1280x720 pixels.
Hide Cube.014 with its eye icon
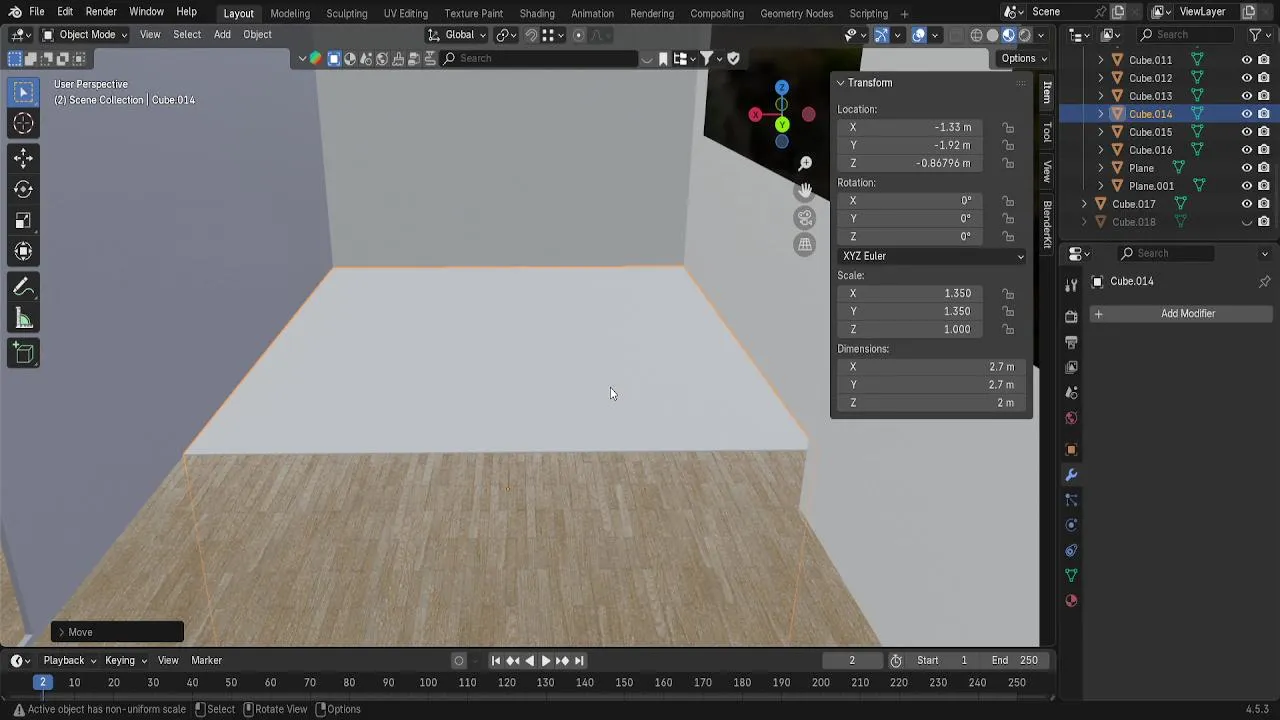1247,114
